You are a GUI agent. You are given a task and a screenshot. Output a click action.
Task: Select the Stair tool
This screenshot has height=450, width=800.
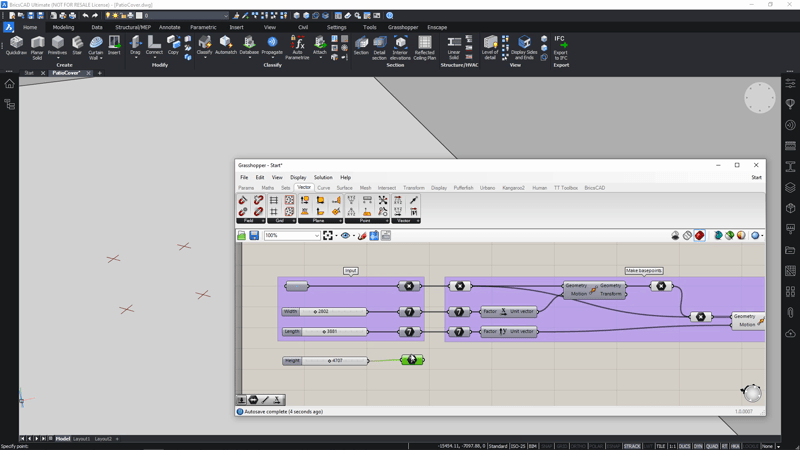click(77, 45)
